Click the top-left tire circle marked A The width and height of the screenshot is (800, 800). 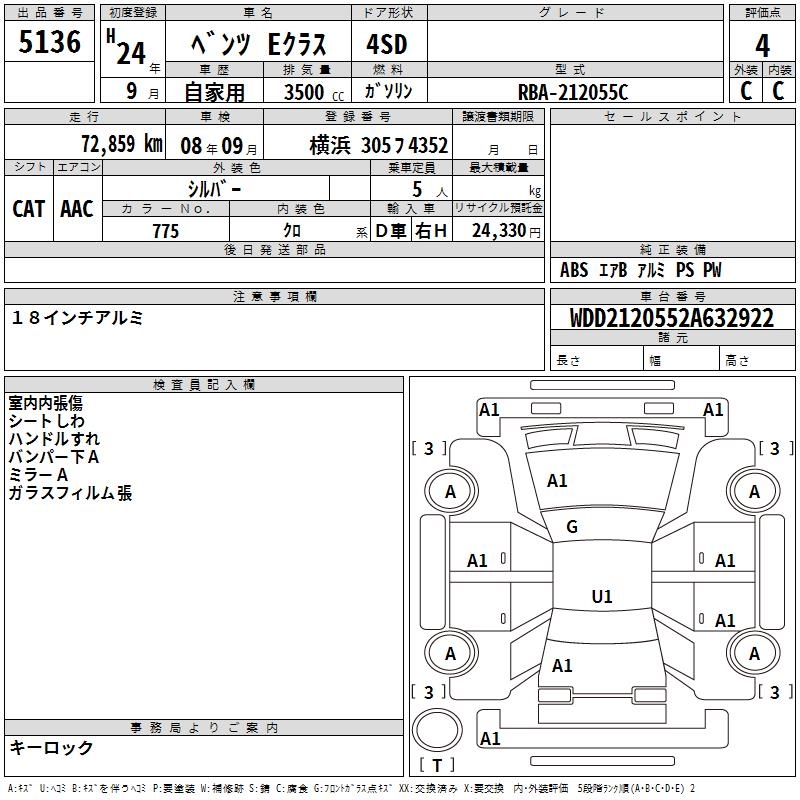point(450,491)
